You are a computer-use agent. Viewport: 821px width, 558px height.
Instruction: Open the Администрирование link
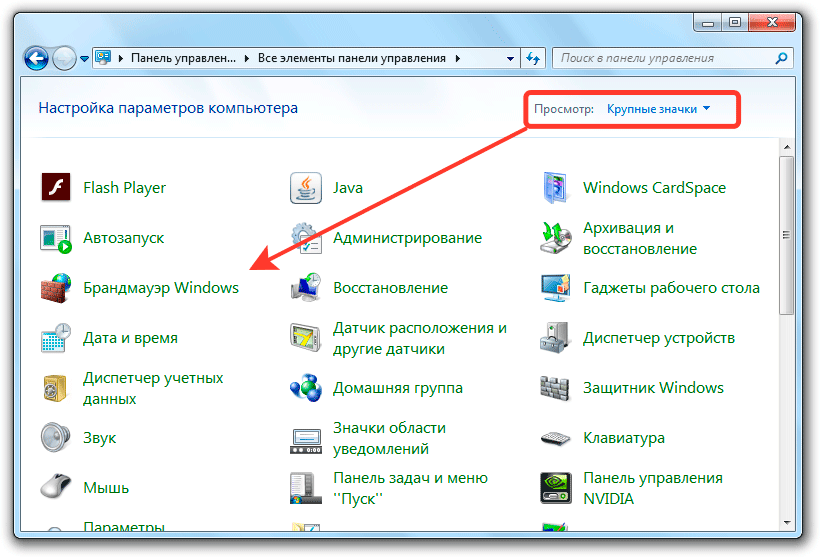(407, 238)
